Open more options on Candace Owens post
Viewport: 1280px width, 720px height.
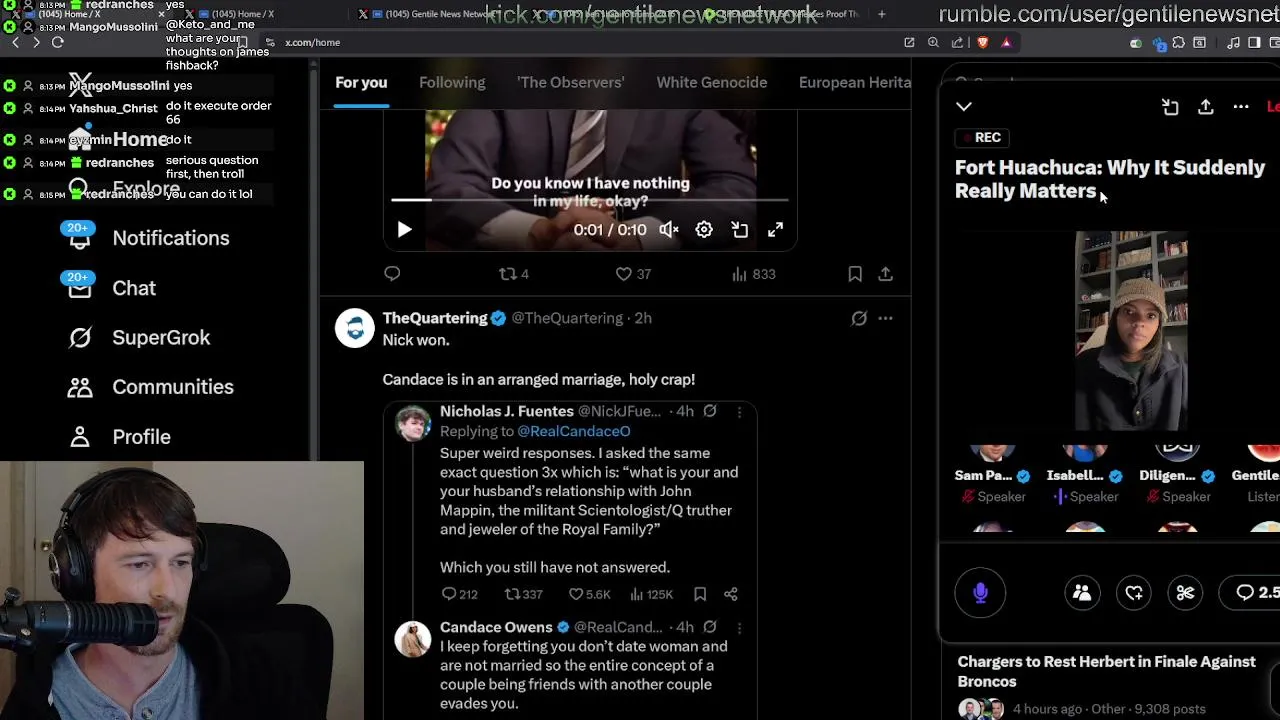[x=739, y=627]
